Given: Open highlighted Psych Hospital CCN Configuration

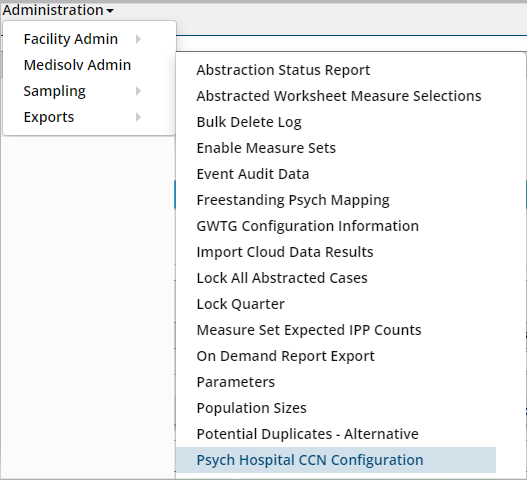Looking at the screenshot, I should coord(336,460).
